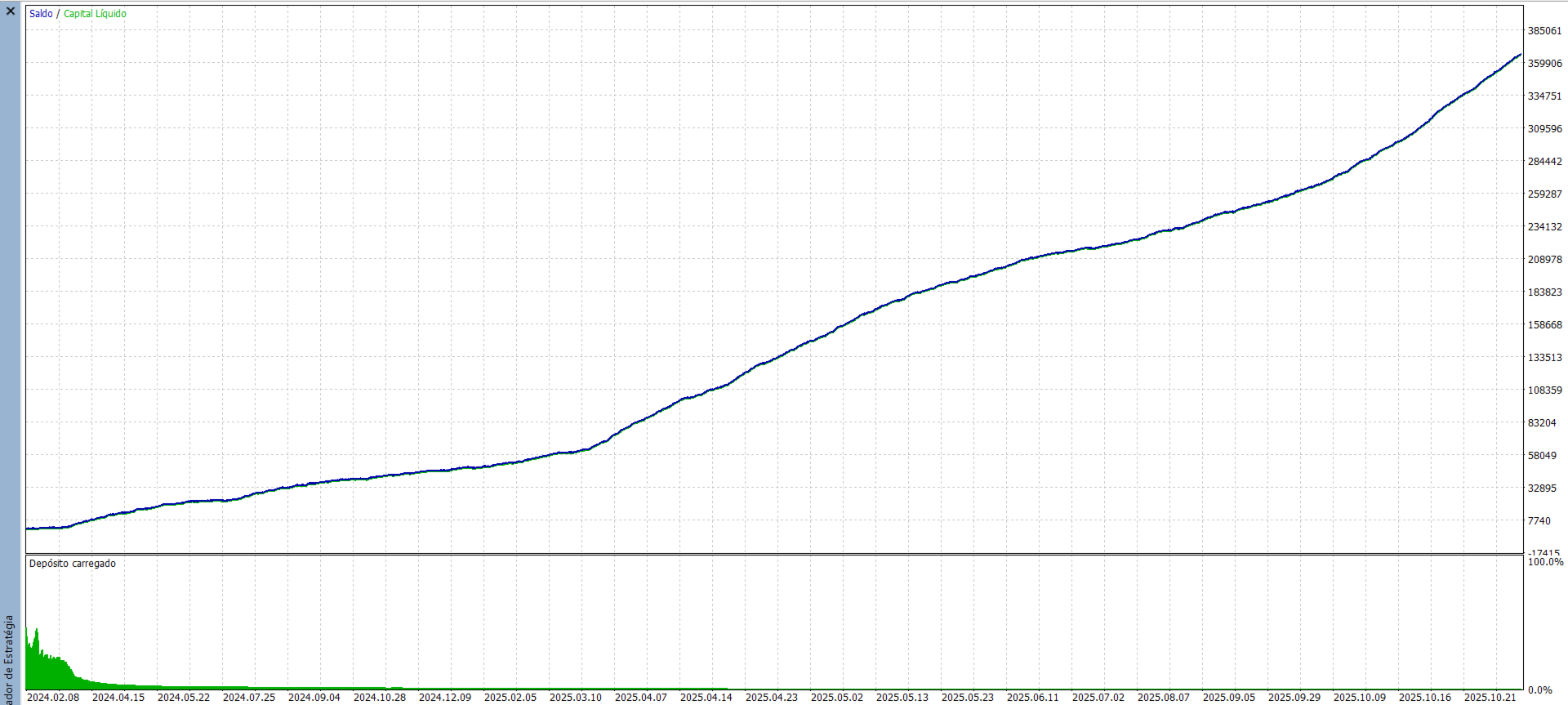This screenshot has width=1568, height=705.
Task: Click the 208978 axis value
Action: tap(1544, 260)
